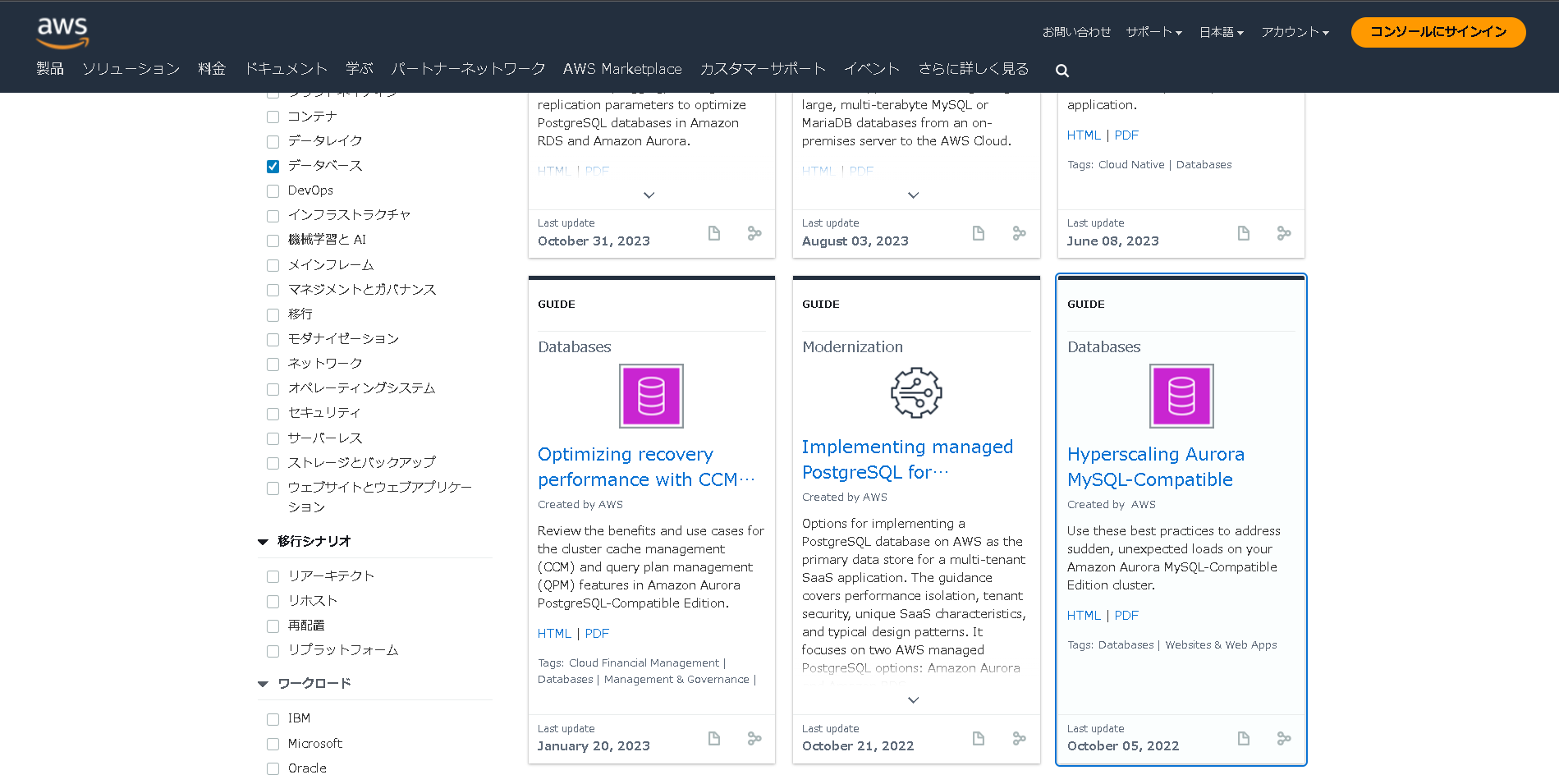
Task: Open PDF link on Hyperscaling Aurora card
Action: coord(1126,616)
